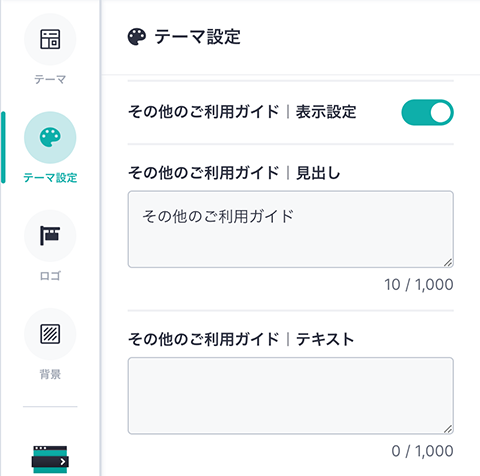
Task: Click the その他のご利用ガイド|見出し label
Action: tap(234, 173)
